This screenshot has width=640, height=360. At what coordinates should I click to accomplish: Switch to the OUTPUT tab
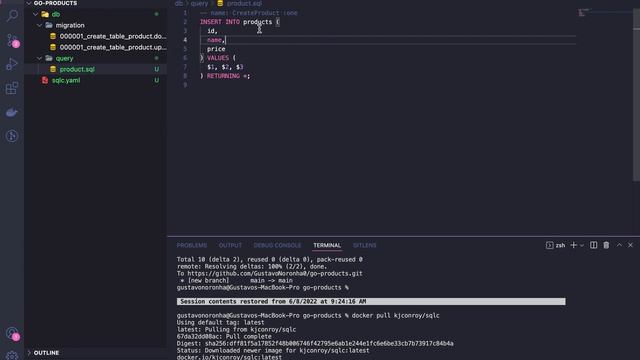230,245
